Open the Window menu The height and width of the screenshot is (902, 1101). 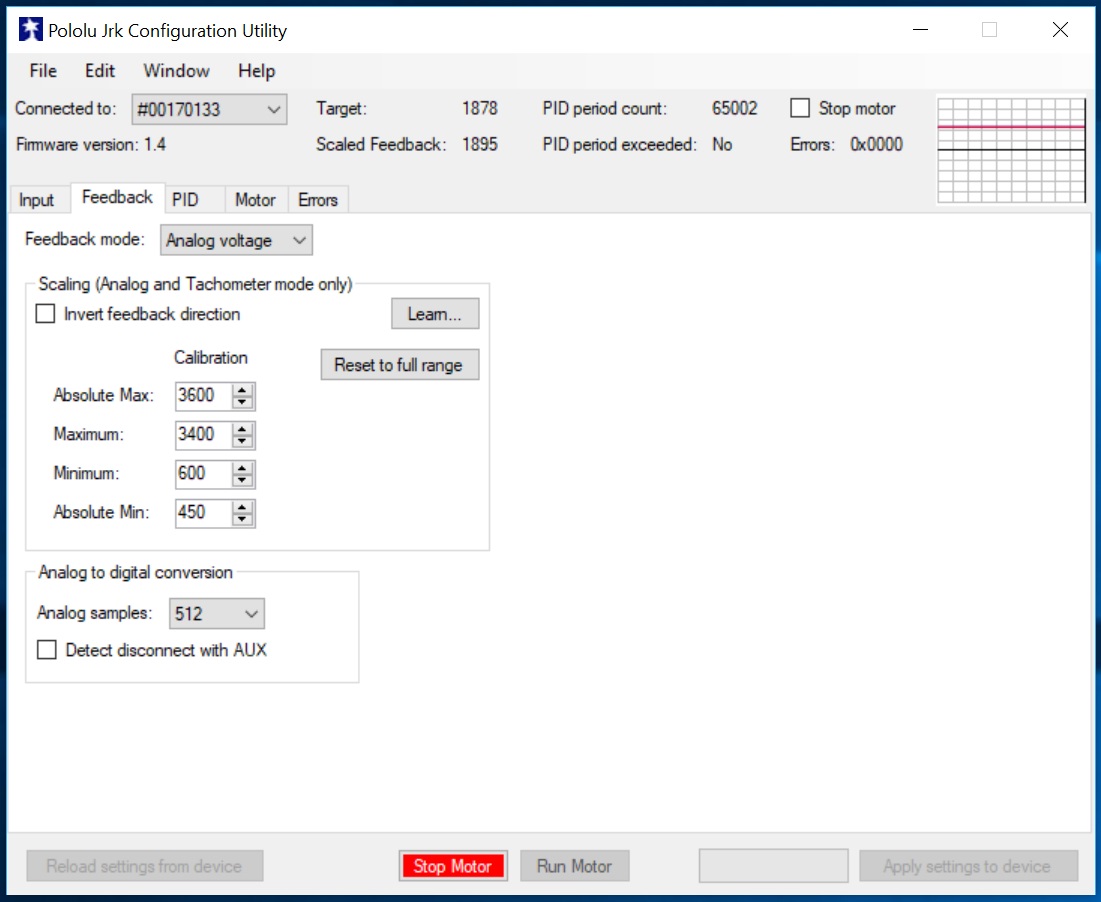click(176, 71)
